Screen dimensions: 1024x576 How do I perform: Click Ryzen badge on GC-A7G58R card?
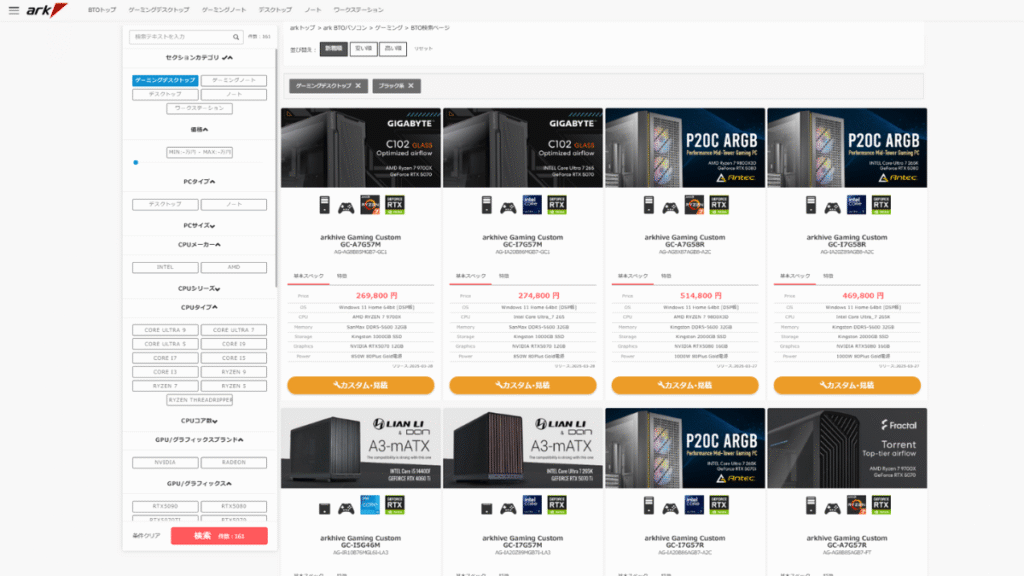tap(694, 205)
